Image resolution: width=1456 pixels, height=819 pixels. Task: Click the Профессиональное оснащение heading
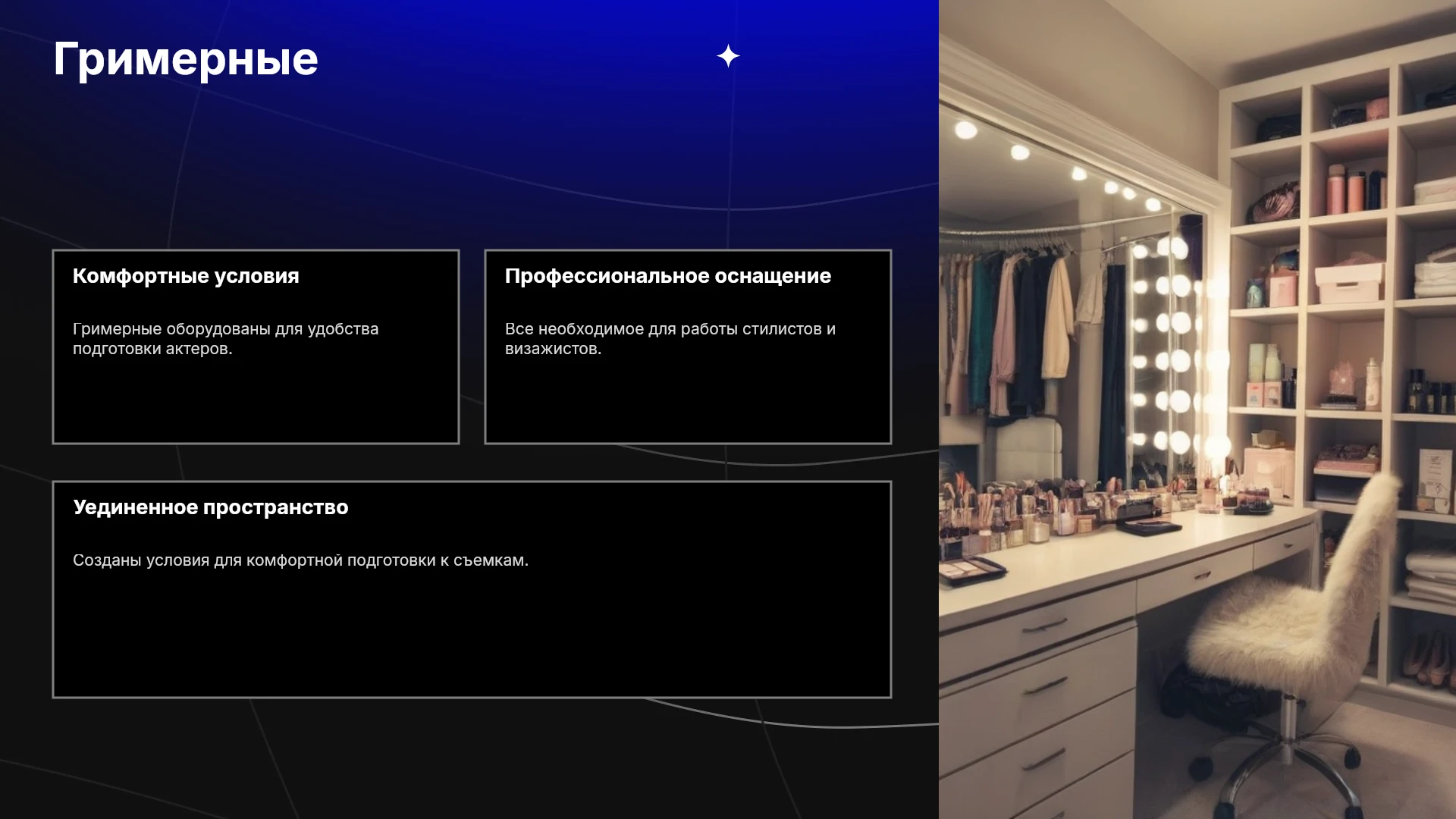pos(668,276)
